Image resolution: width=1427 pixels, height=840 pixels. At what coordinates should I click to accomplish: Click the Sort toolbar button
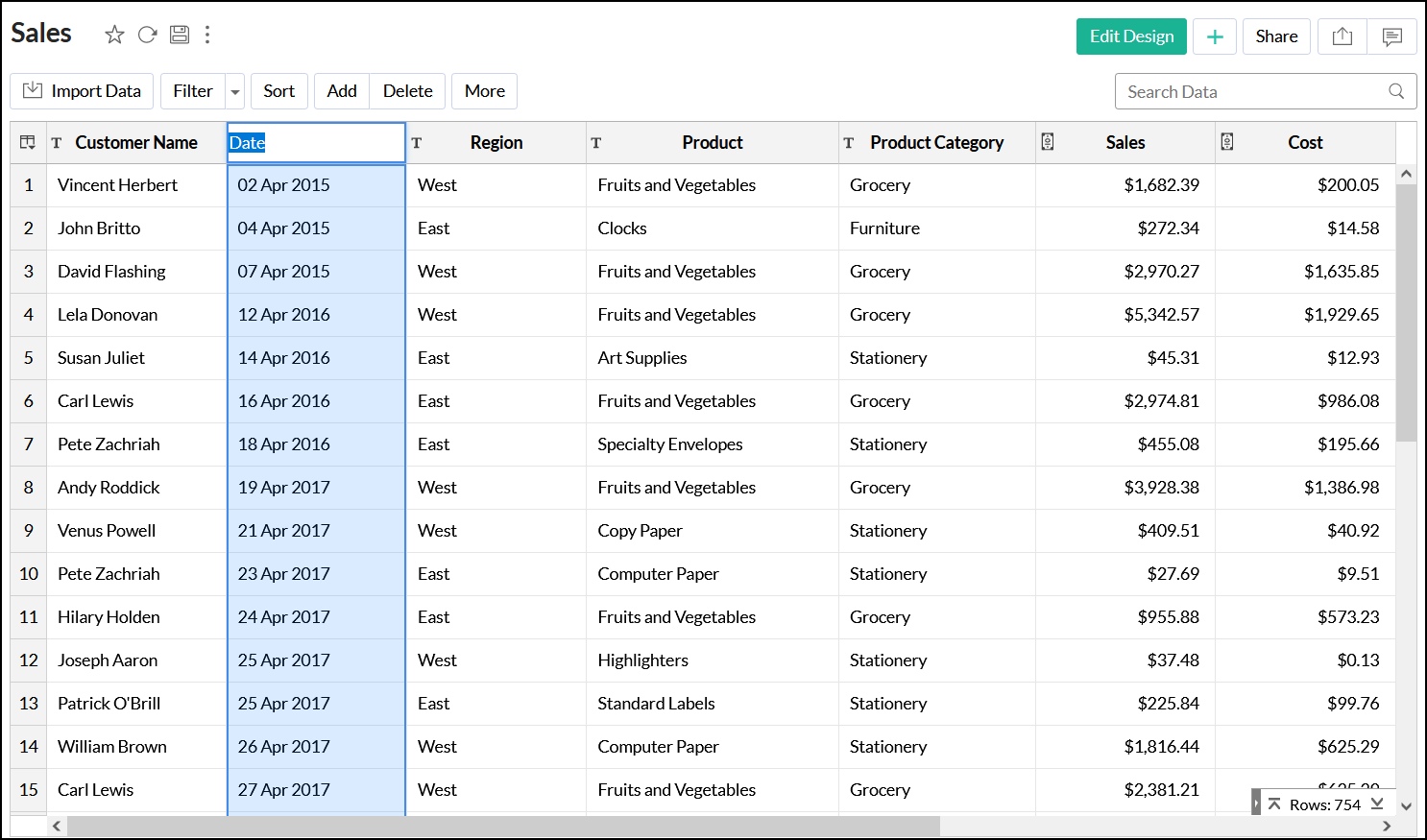coord(278,91)
